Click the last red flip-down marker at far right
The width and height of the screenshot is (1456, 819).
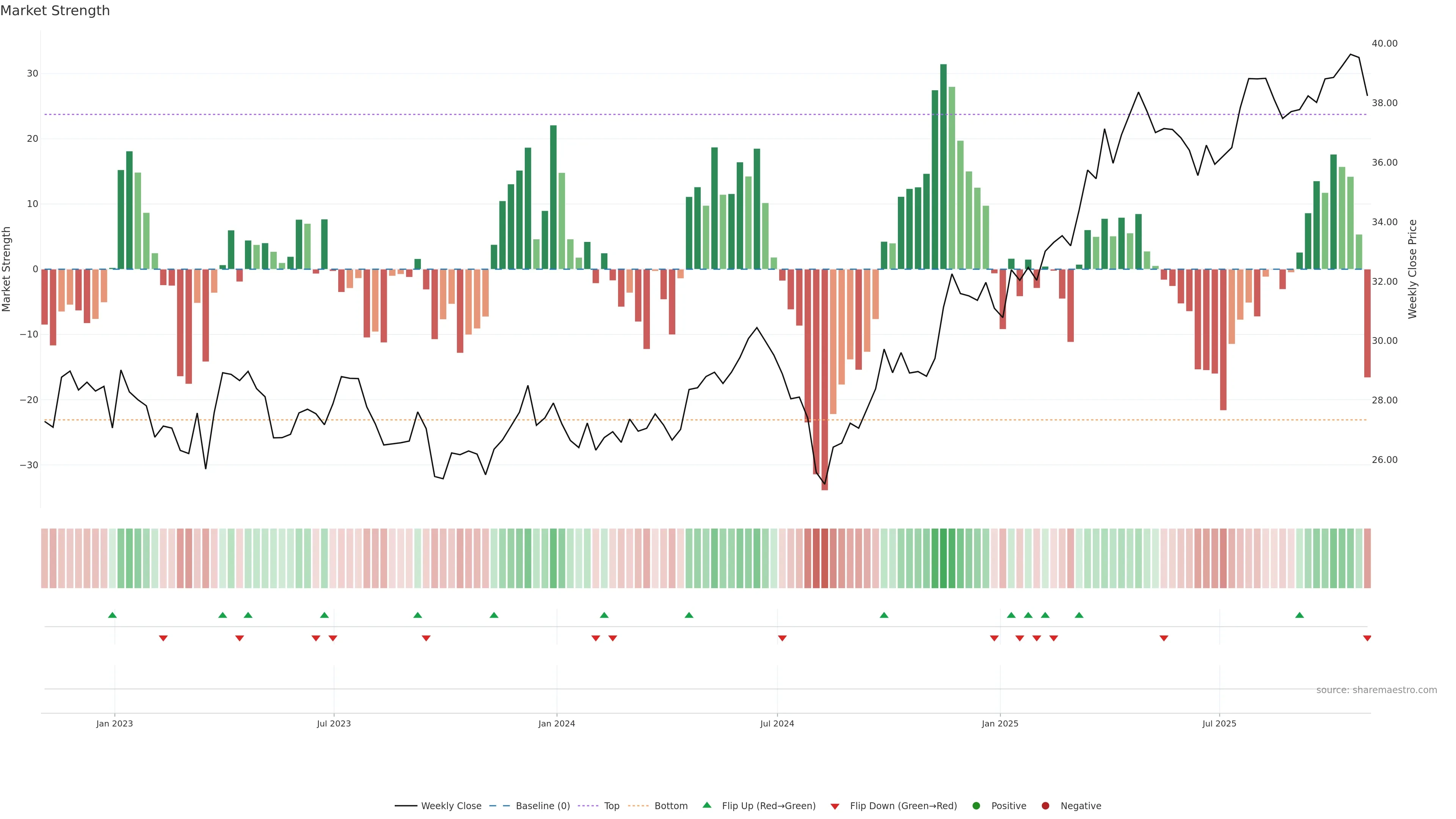1367,638
